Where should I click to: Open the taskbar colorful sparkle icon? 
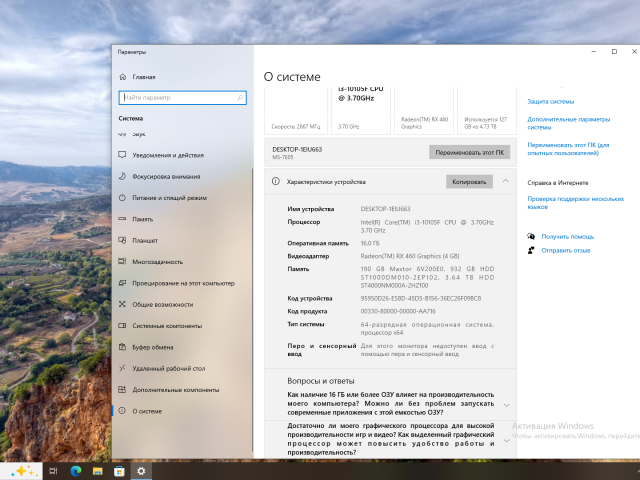(24, 471)
